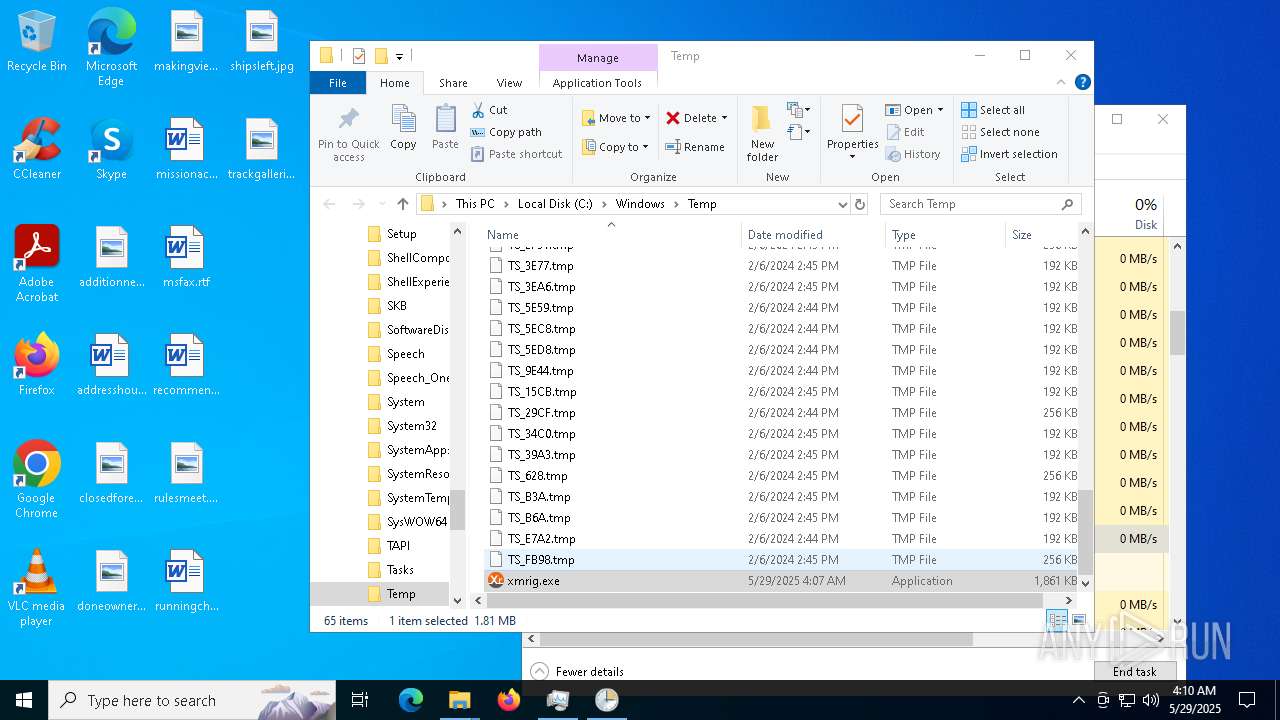This screenshot has height=720, width=1280.
Task: Refresh the Temp folder view
Action: pyautogui.click(x=859, y=204)
